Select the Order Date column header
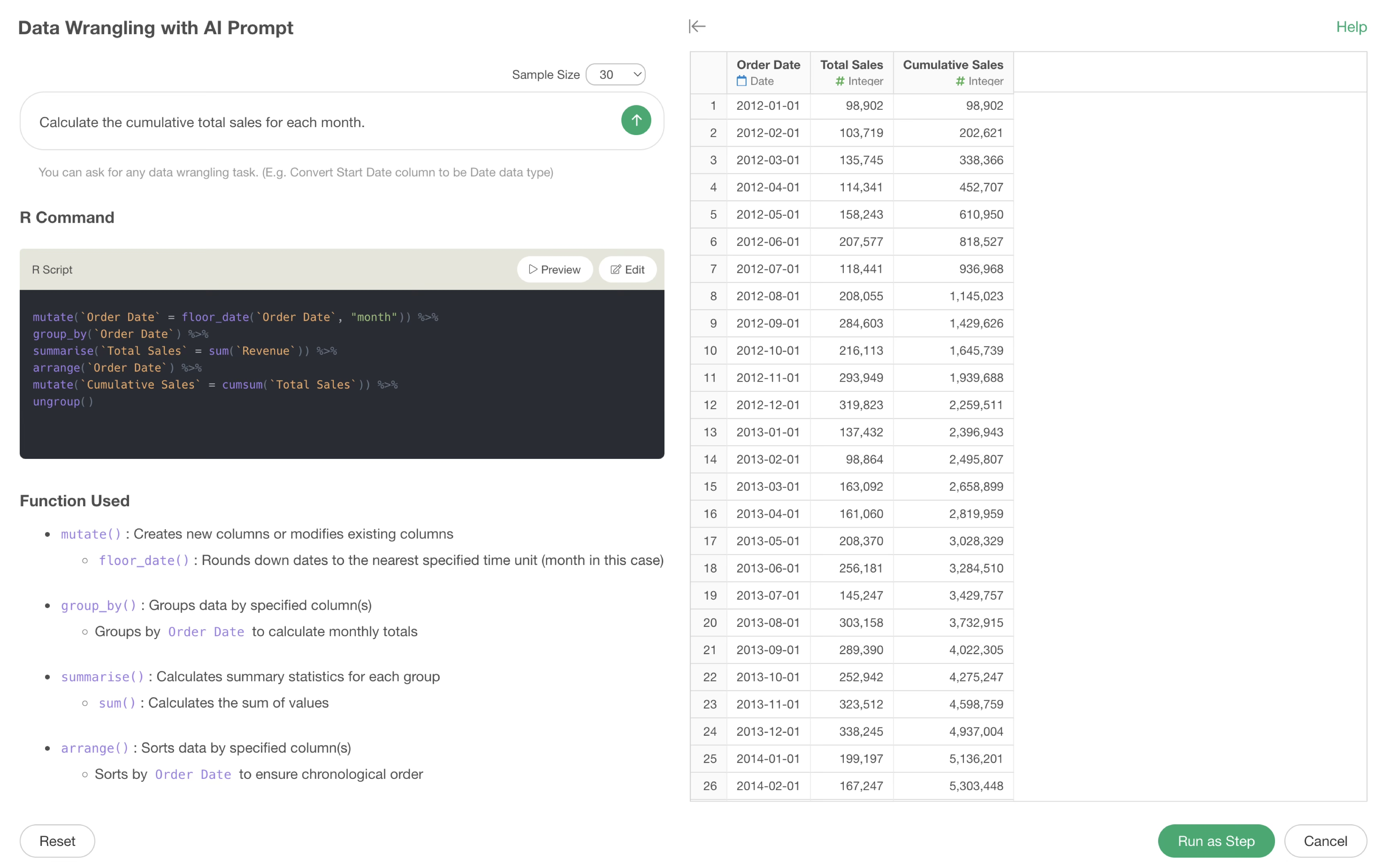Image resolution: width=1390 pixels, height=868 pixels. click(768, 72)
